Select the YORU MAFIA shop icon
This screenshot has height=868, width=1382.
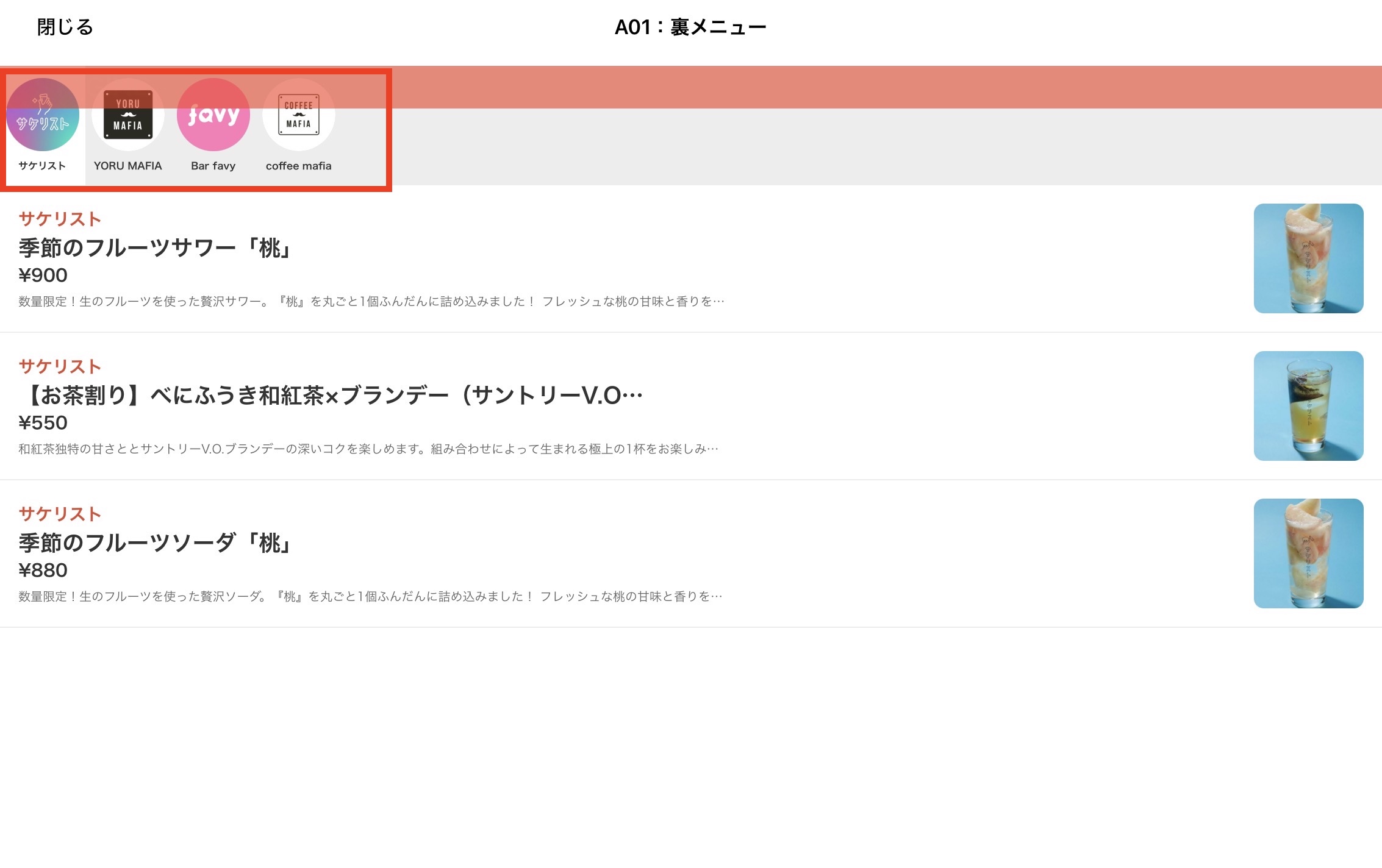coord(128,115)
